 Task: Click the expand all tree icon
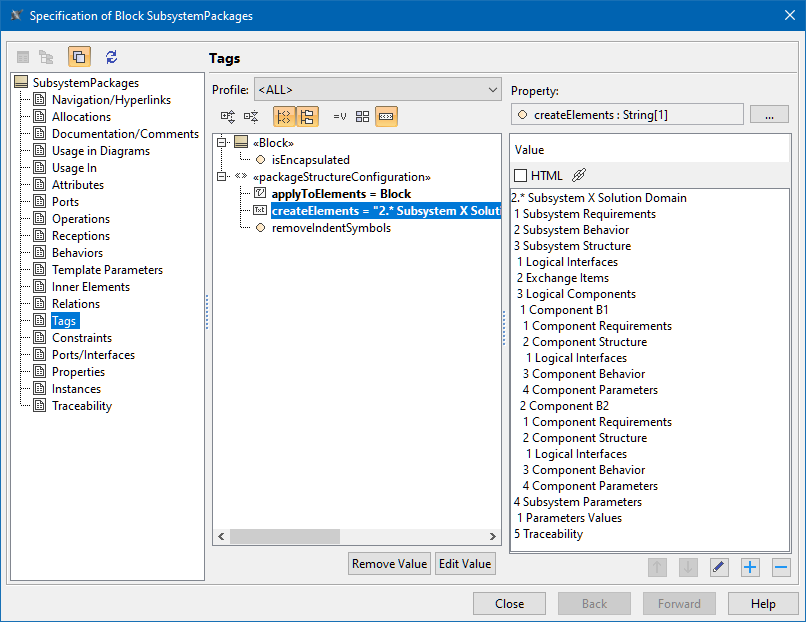(x=228, y=117)
